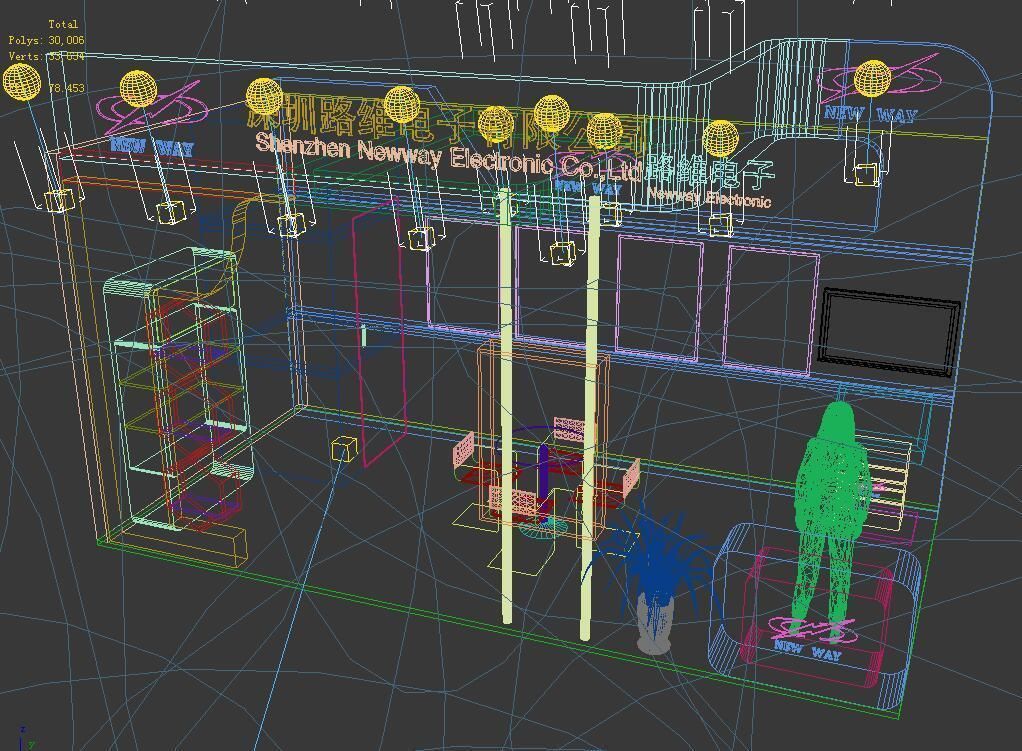
Task: Select the display shelf cabinet on the left
Action: click(x=179, y=388)
